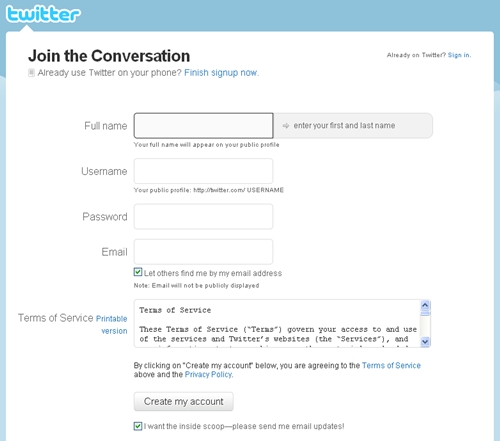
Task: Uncheck the inside scoop email updates box
Action: (x=138, y=426)
